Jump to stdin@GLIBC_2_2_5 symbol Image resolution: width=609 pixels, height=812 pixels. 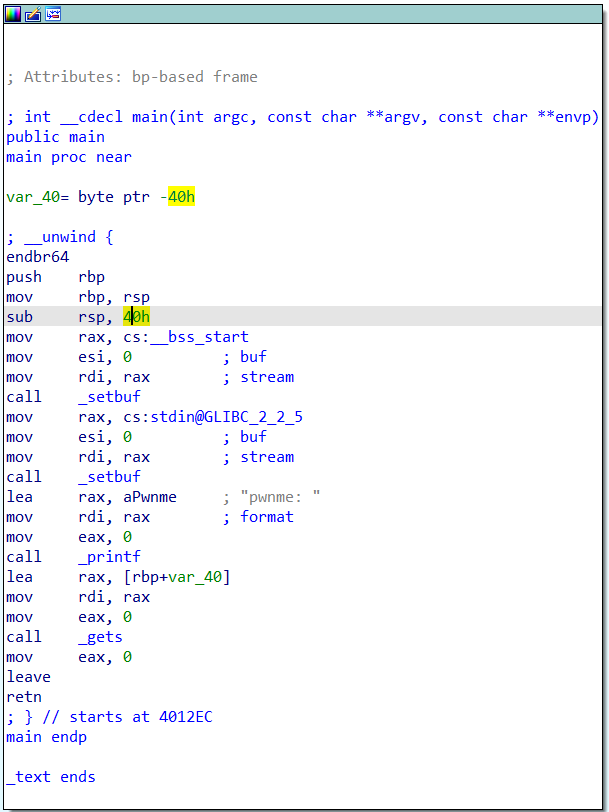[226, 417]
